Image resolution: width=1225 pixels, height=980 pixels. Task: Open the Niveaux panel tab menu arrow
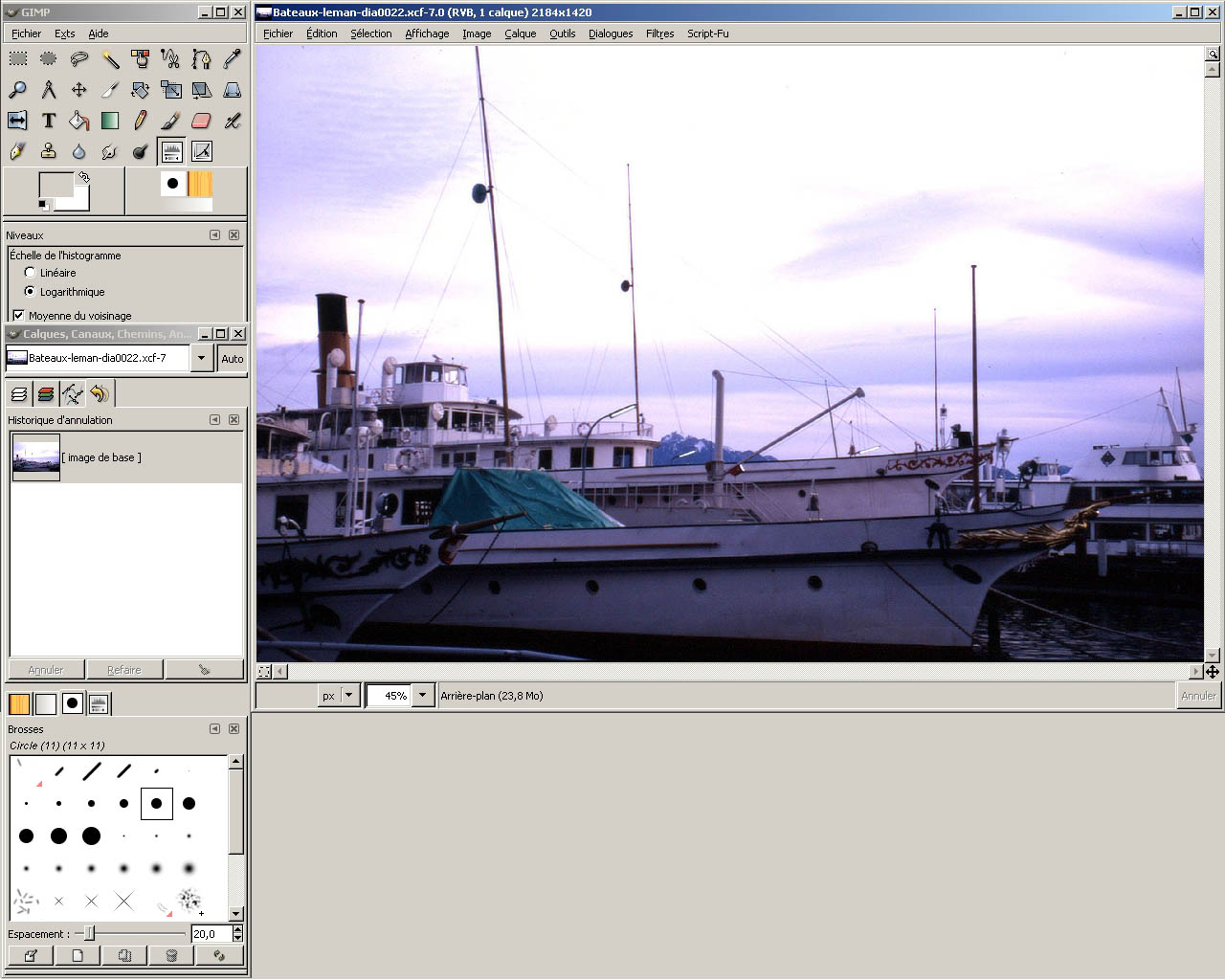tap(214, 234)
